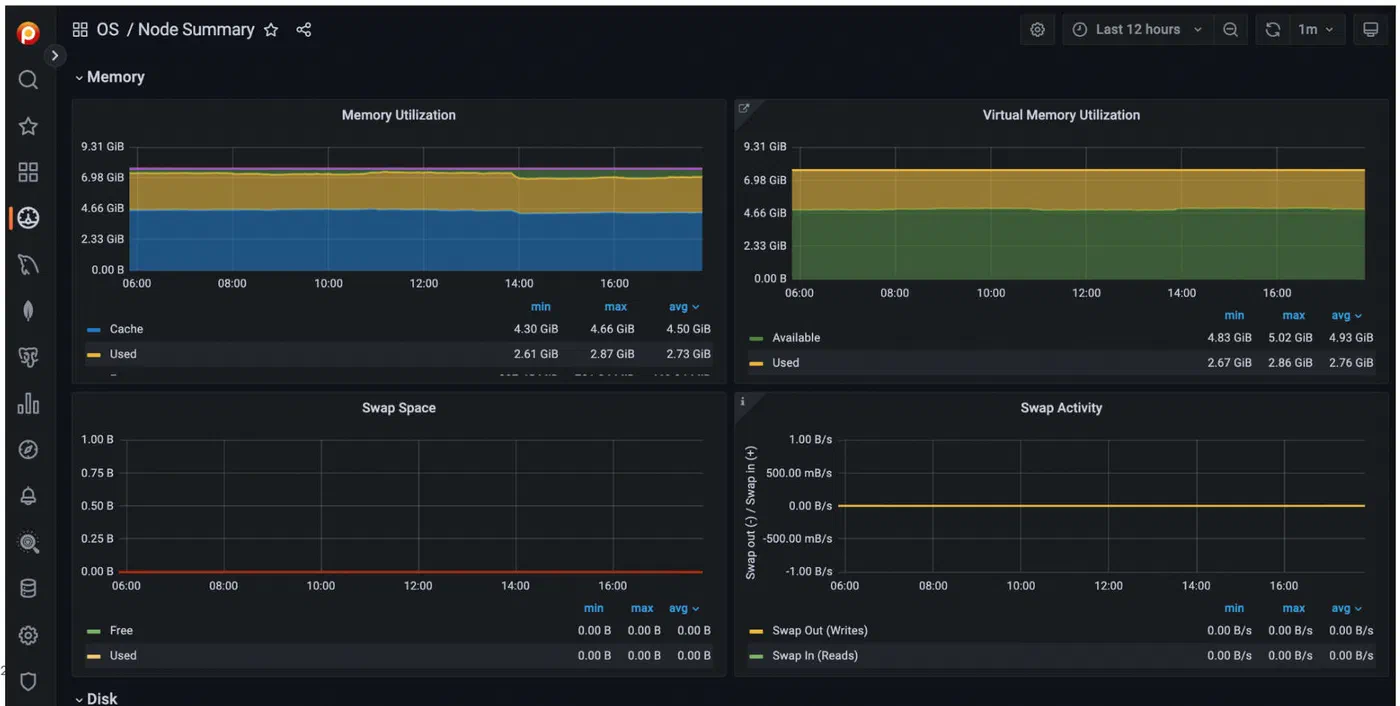The width and height of the screenshot is (1400, 706).
Task: Sort Virtual Memory legend by max
Action: coord(1294,315)
